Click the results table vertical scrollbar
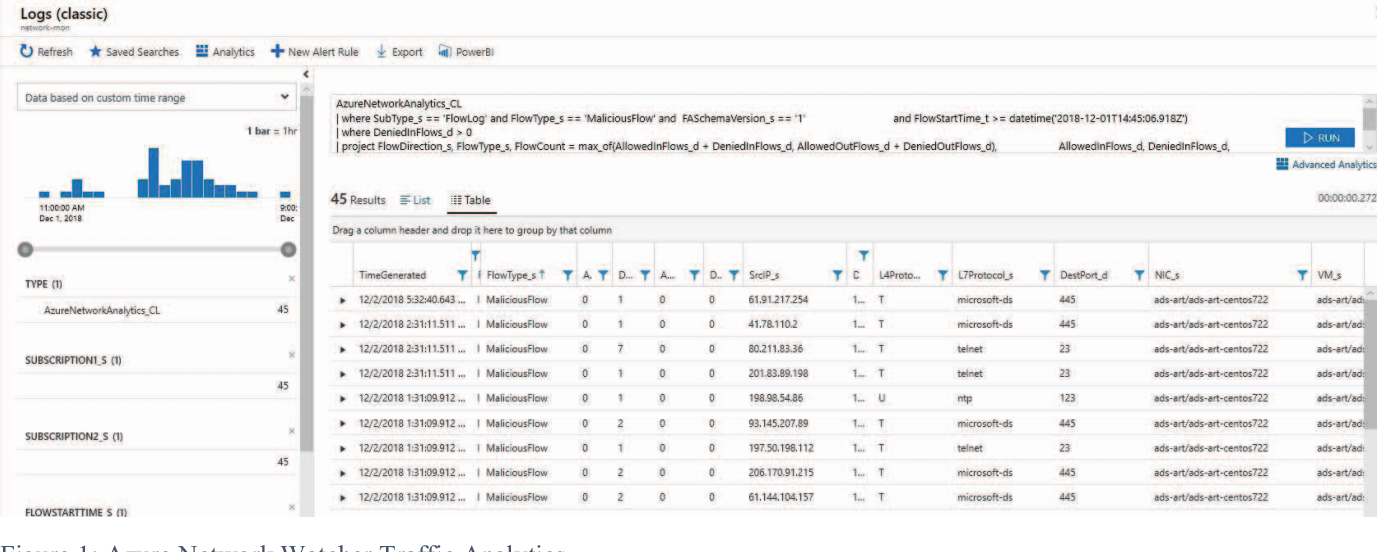1378x552 pixels. (1370, 400)
